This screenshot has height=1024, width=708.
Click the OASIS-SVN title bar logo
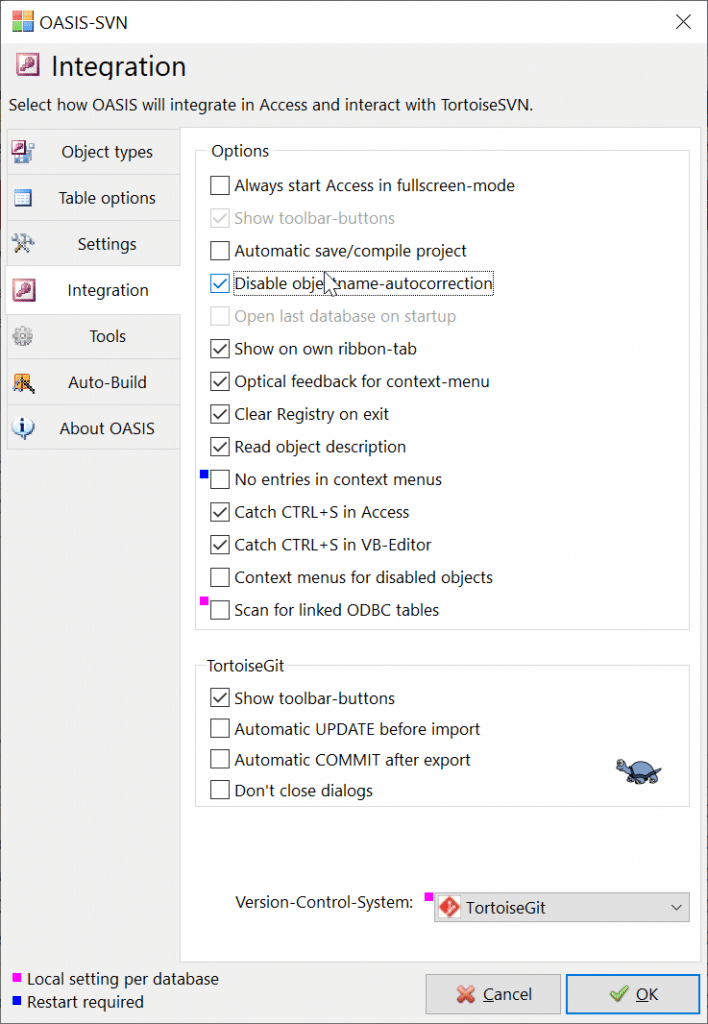click(x=24, y=22)
